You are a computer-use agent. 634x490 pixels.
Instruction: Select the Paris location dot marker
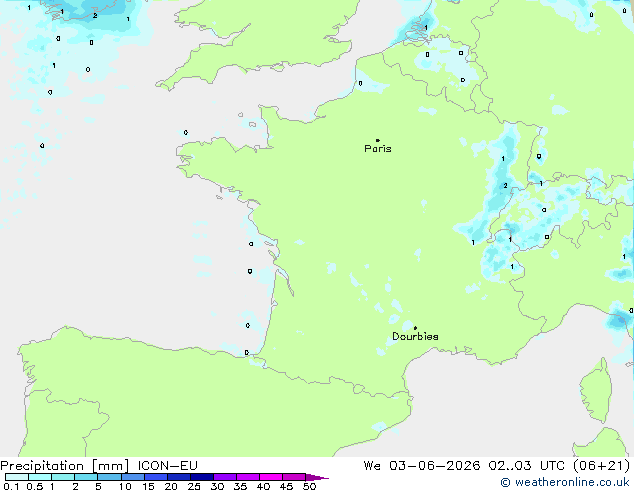pos(378,140)
